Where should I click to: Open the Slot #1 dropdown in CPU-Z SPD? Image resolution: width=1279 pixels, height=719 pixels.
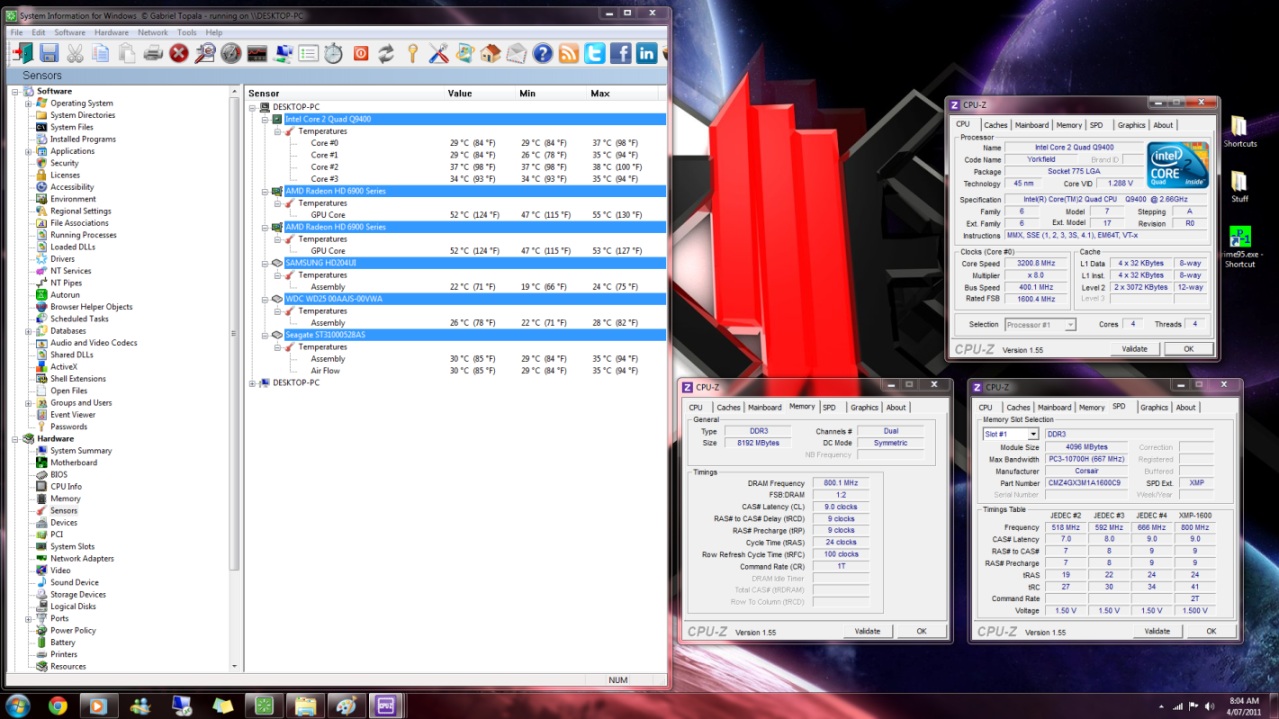click(1033, 435)
